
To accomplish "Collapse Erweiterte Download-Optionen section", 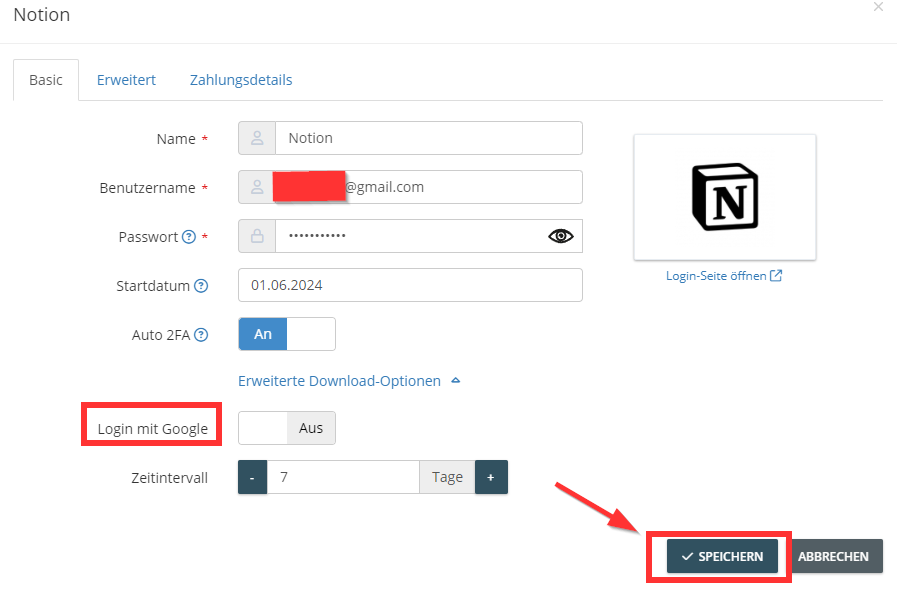I will [349, 381].
